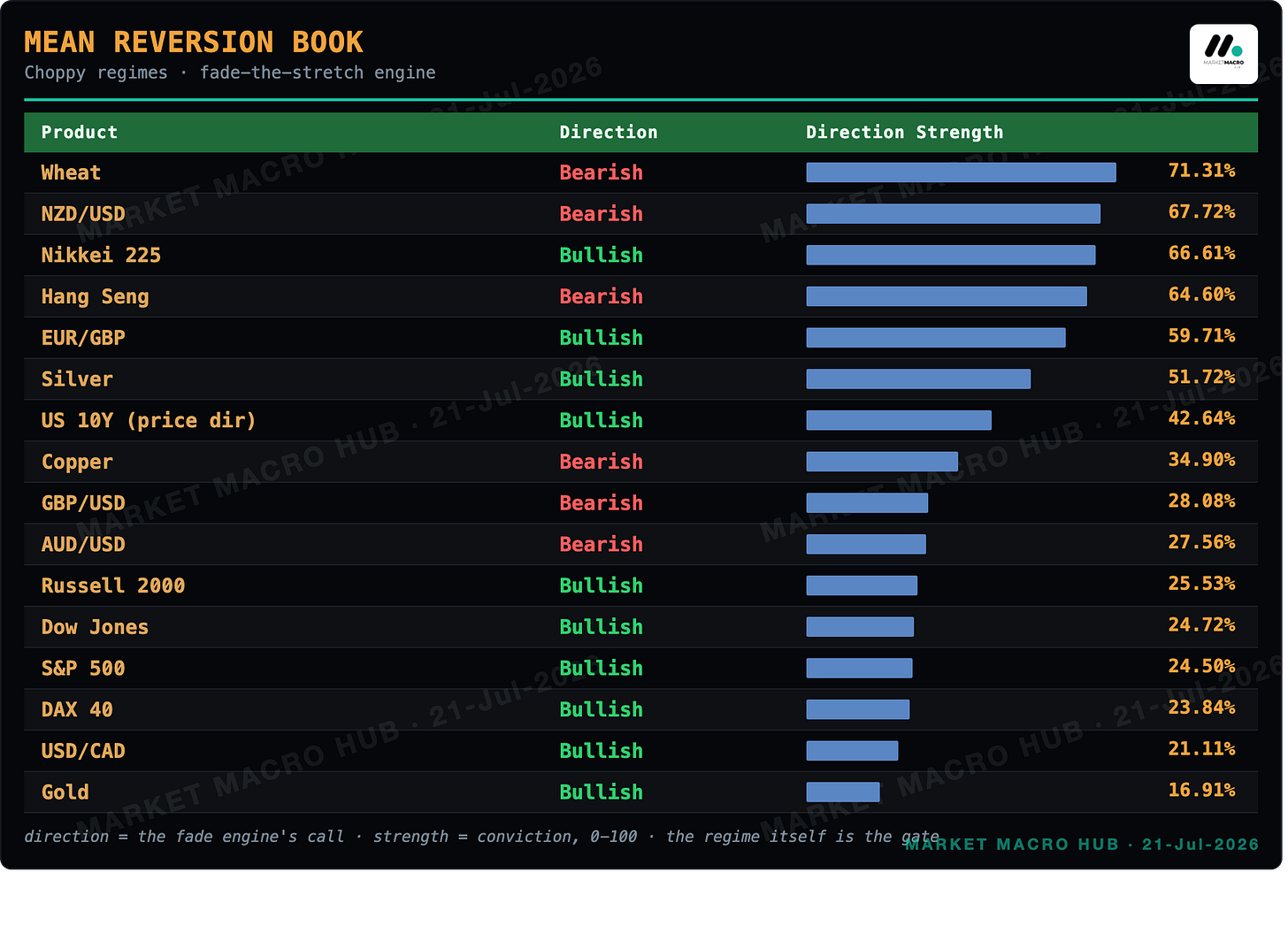
Task: Click the EUR/GBP strength bar
Action: coord(936,338)
